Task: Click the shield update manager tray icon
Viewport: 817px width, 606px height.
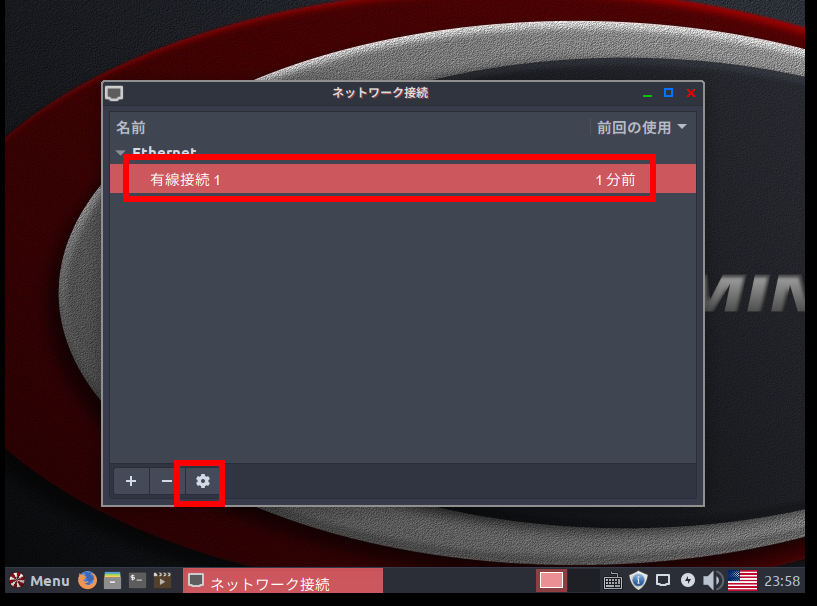Action: 638,580
